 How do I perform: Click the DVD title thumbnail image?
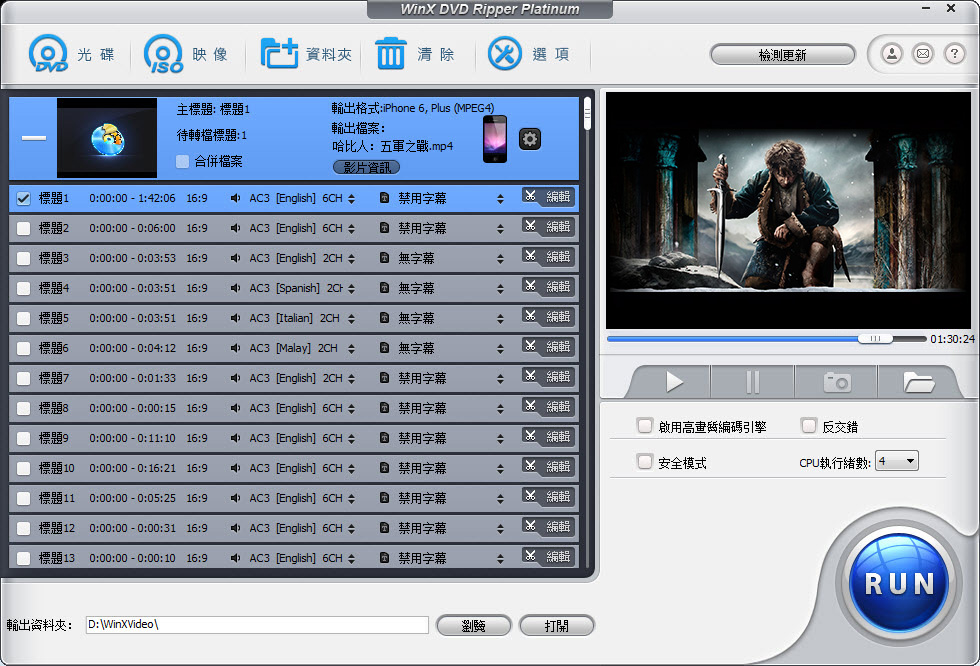107,138
